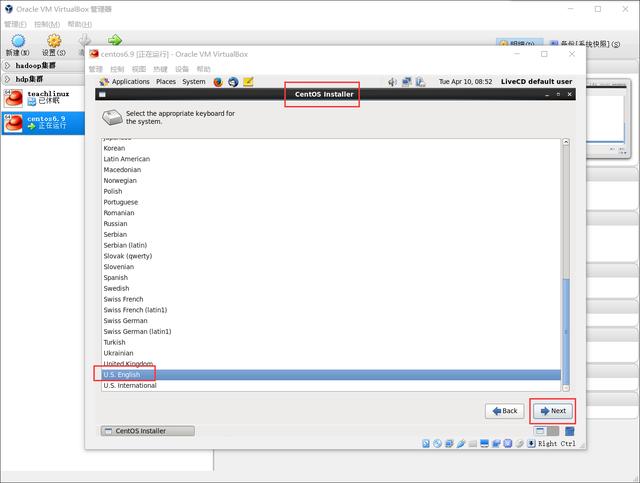Image resolution: width=640 pixels, height=483 pixels.
Task: Click the optical disc status bar icon
Action: (437, 443)
